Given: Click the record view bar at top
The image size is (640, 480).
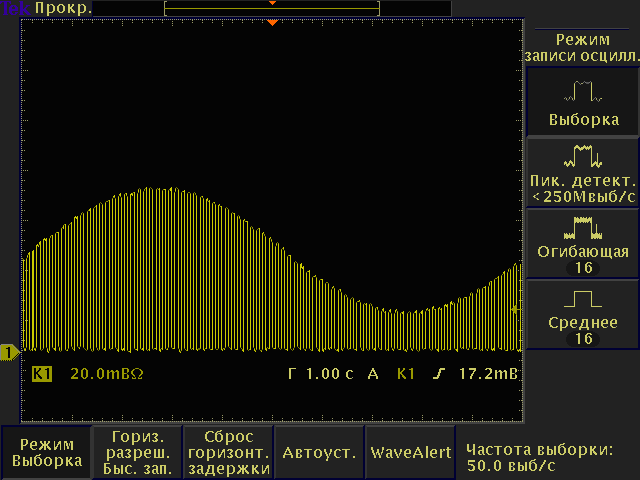Looking at the screenshot, I should [x=272, y=8].
